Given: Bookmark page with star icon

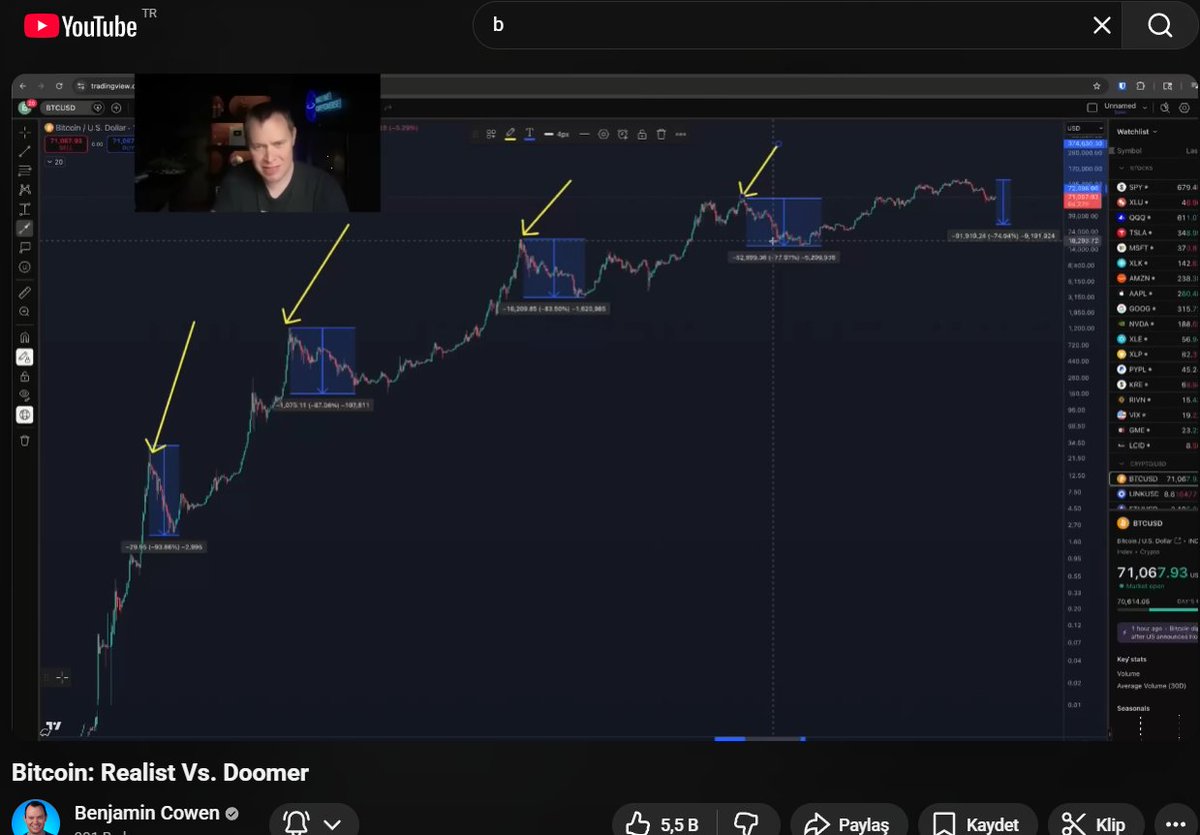Looking at the screenshot, I should tap(1097, 86).
